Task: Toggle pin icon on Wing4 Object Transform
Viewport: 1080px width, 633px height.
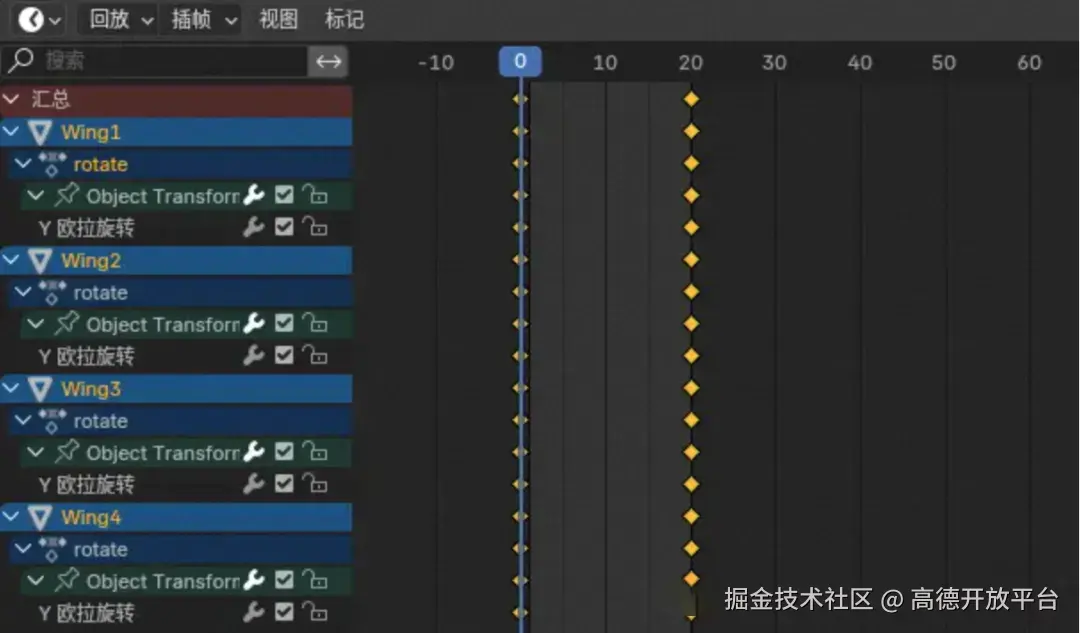Action: (x=66, y=579)
